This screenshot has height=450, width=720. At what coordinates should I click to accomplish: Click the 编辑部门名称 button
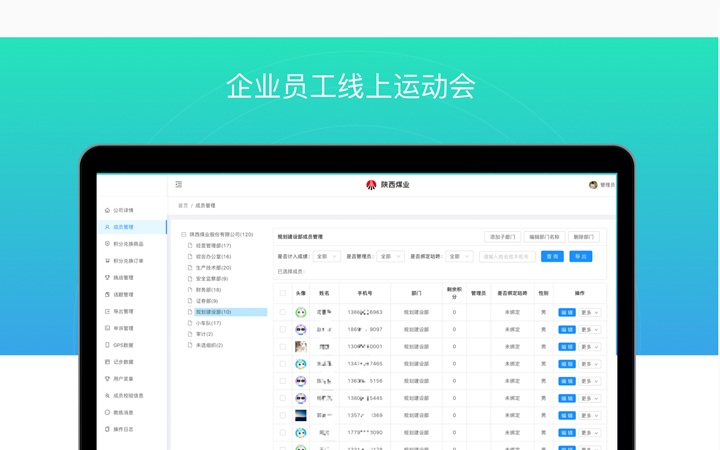pyautogui.click(x=544, y=237)
